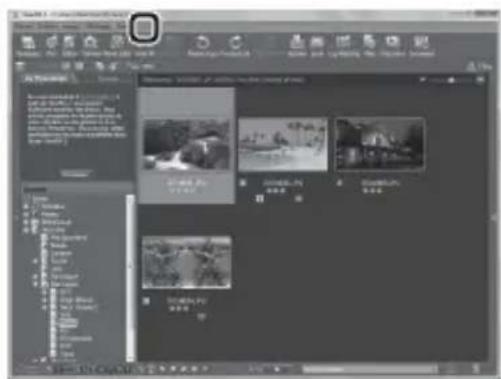Click the shrink-thumbnails icon left of the size slider
The image size is (501, 379).
pyautogui.click(x=422, y=80)
